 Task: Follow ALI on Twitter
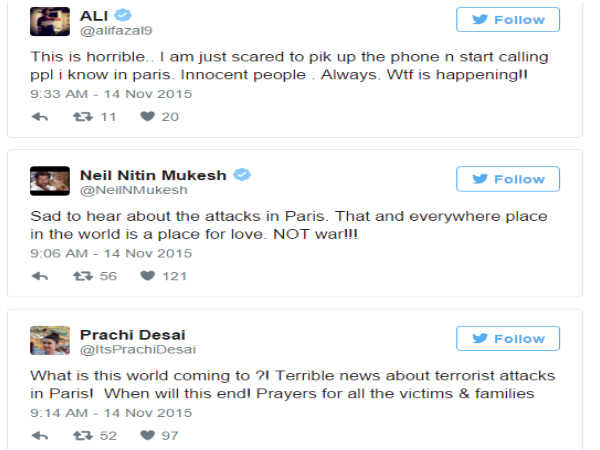point(508,20)
